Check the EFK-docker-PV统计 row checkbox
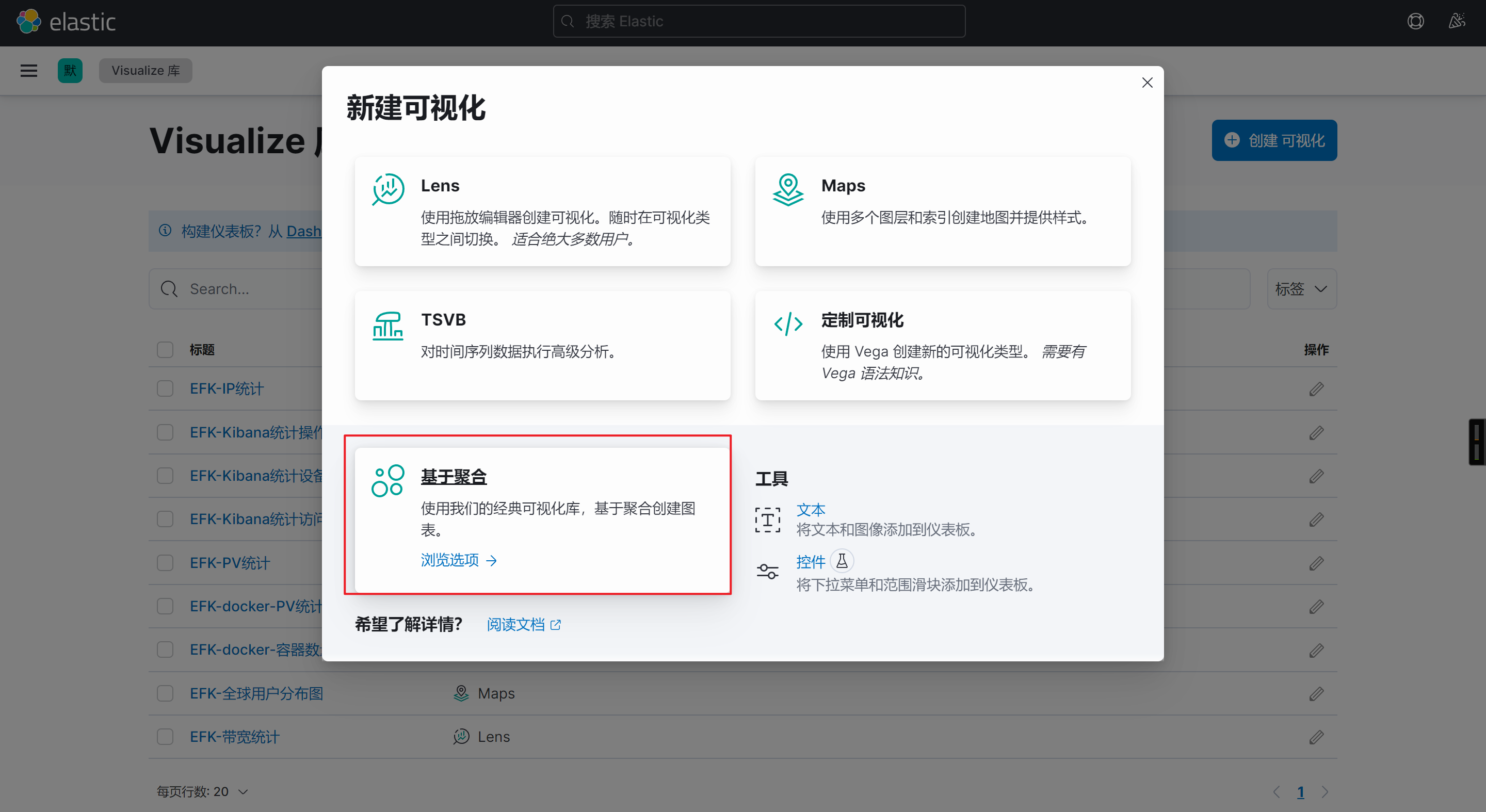This screenshot has width=1486, height=812. (x=165, y=606)
